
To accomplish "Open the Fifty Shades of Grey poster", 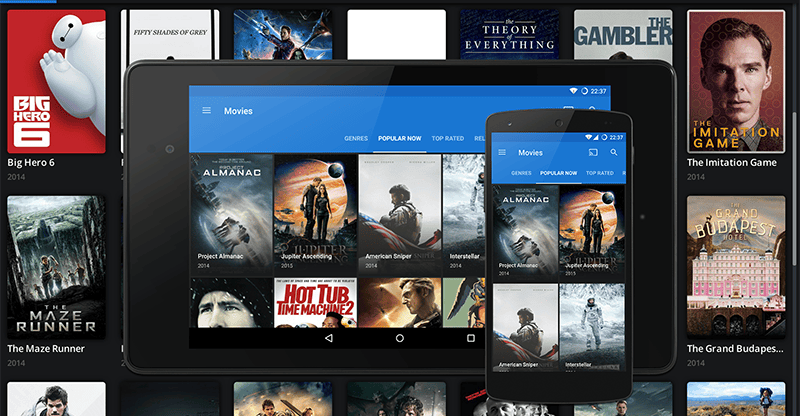I will (170, 35).
